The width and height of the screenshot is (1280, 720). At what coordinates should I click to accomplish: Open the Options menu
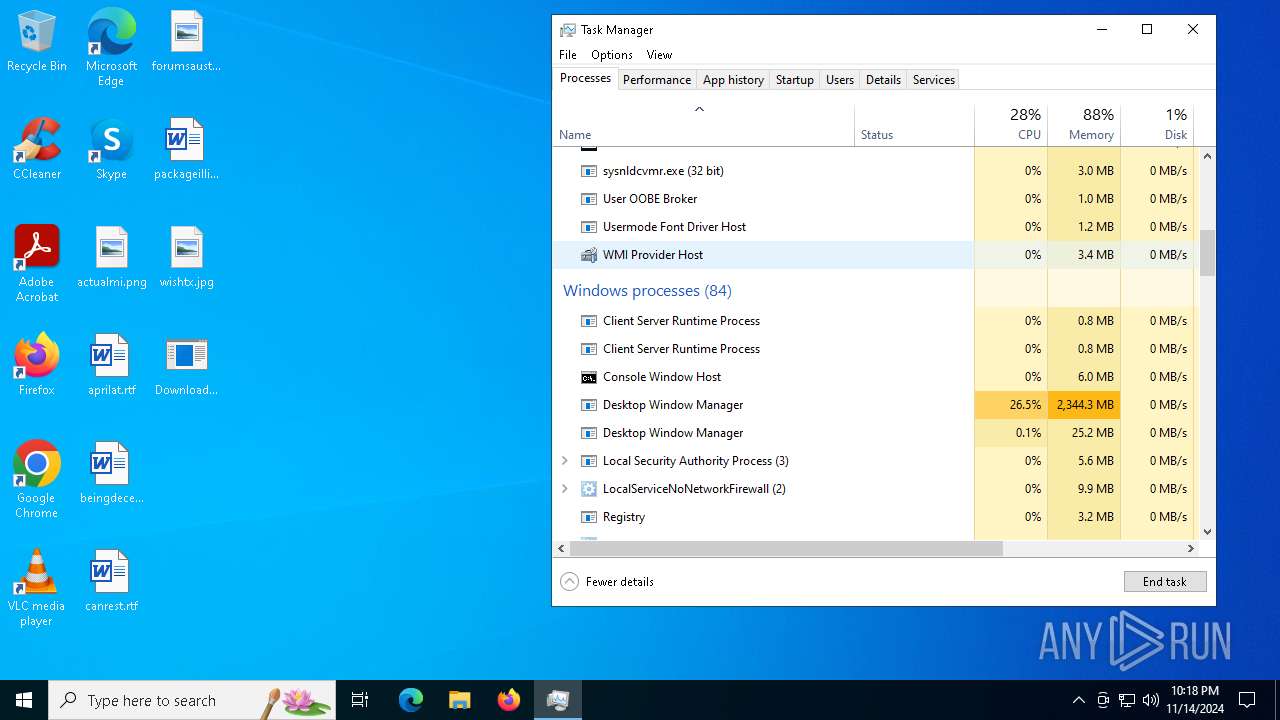point(612,55)
